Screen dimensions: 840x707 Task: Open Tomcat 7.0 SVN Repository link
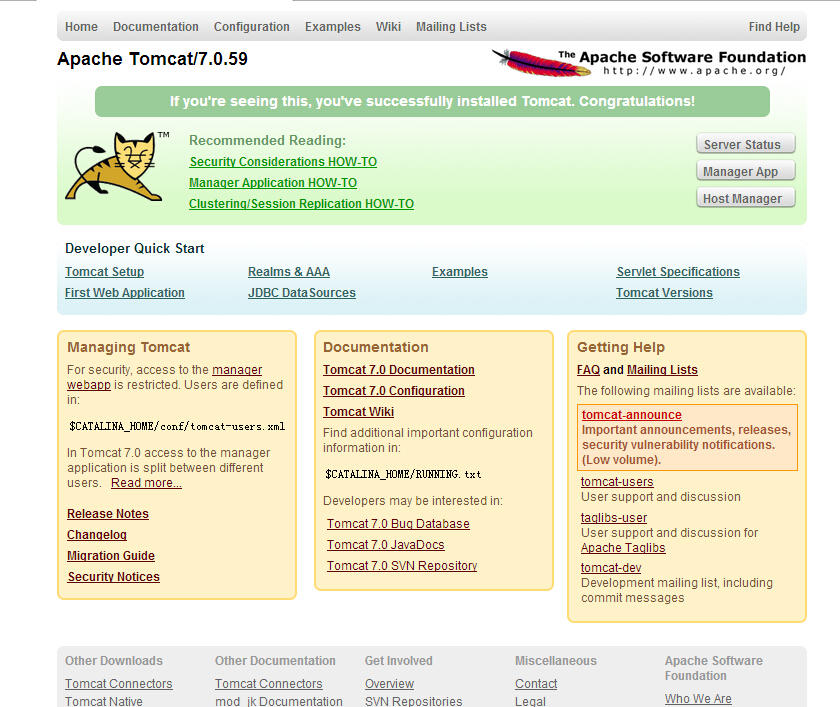402,565
